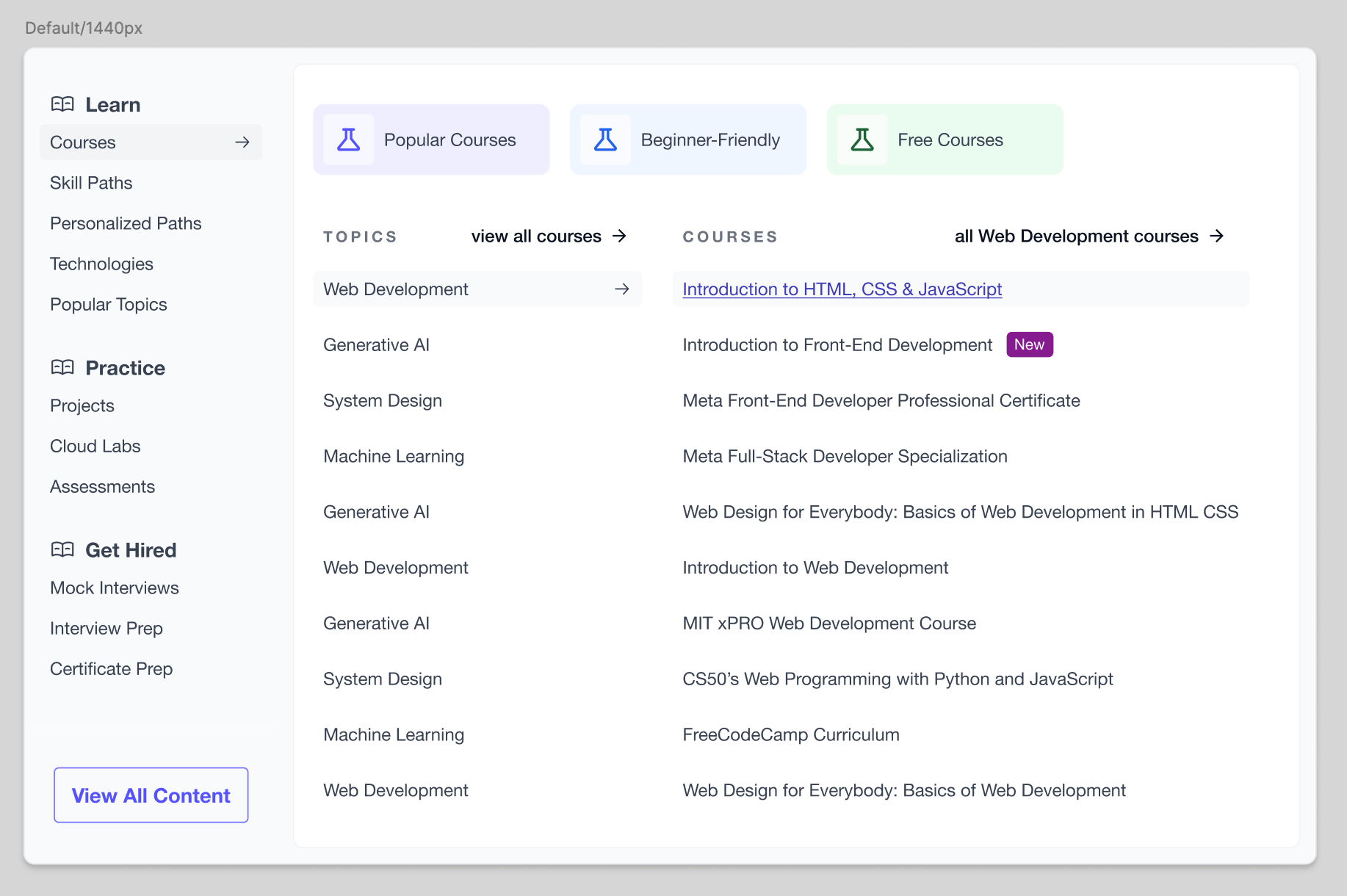Viewport: 1347px width, 896px height.
Task: Open the Popular Courses card
Action: (431, 140)
